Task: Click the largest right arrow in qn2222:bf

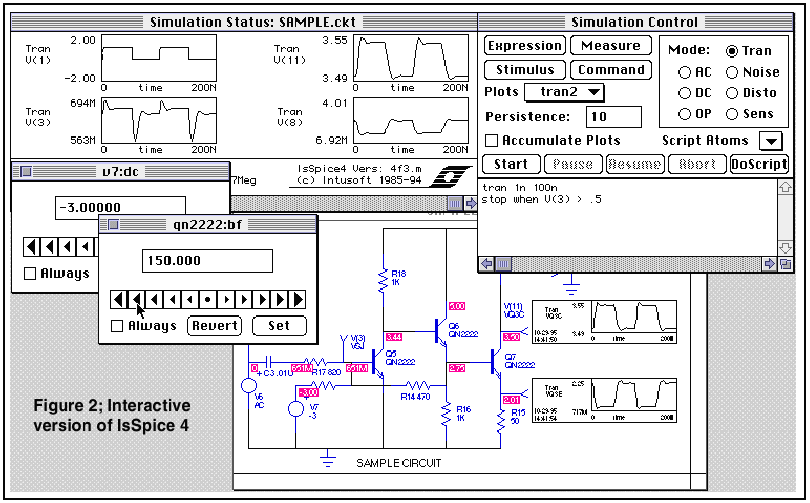Action: point(298,299)
